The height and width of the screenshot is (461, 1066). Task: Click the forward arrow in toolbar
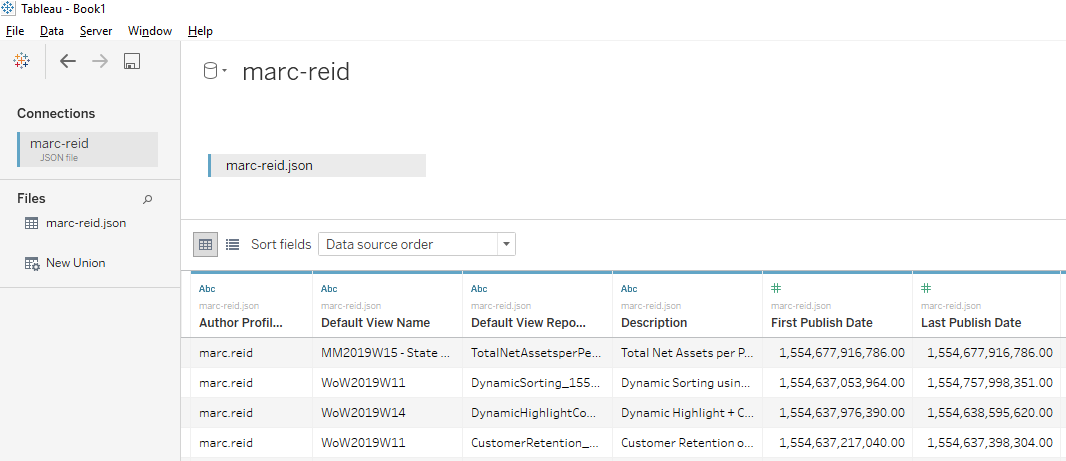click(100, 61)
